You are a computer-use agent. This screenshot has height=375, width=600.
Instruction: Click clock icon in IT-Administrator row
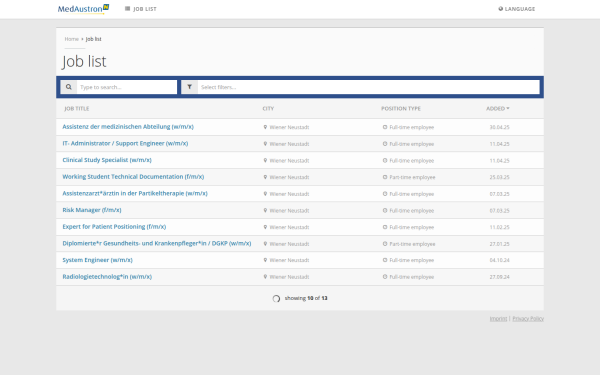(x=385, y=144)
